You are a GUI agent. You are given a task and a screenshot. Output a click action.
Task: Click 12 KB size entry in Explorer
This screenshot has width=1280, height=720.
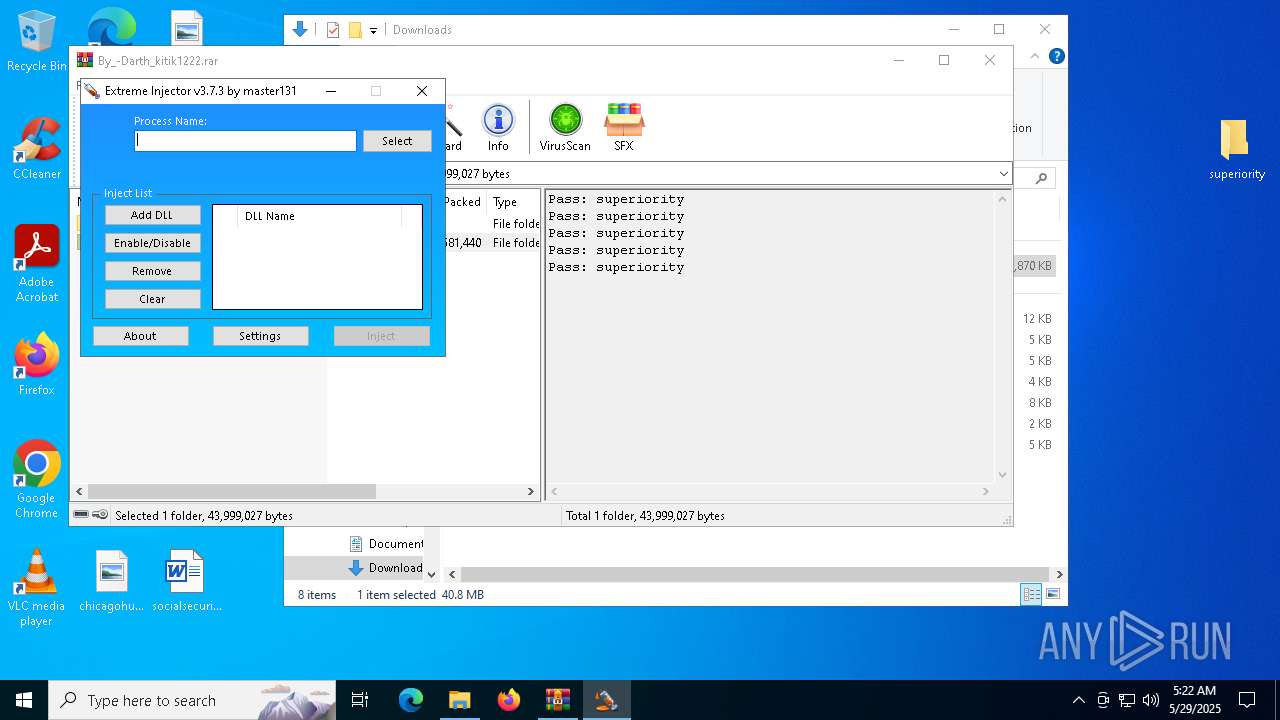click(x=1037, y=319)
